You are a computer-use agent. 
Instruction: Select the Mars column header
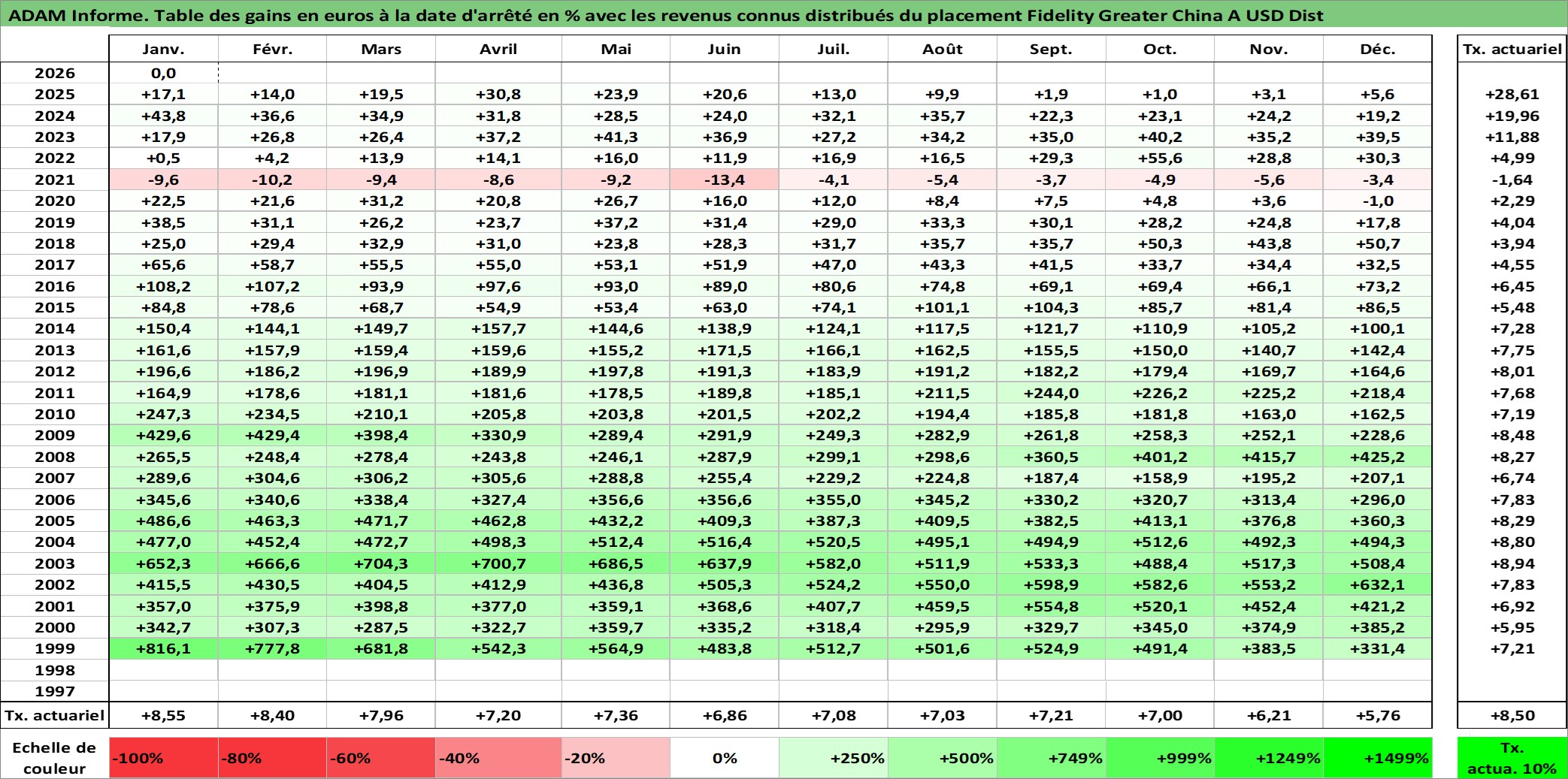click(x=381, y=49)
